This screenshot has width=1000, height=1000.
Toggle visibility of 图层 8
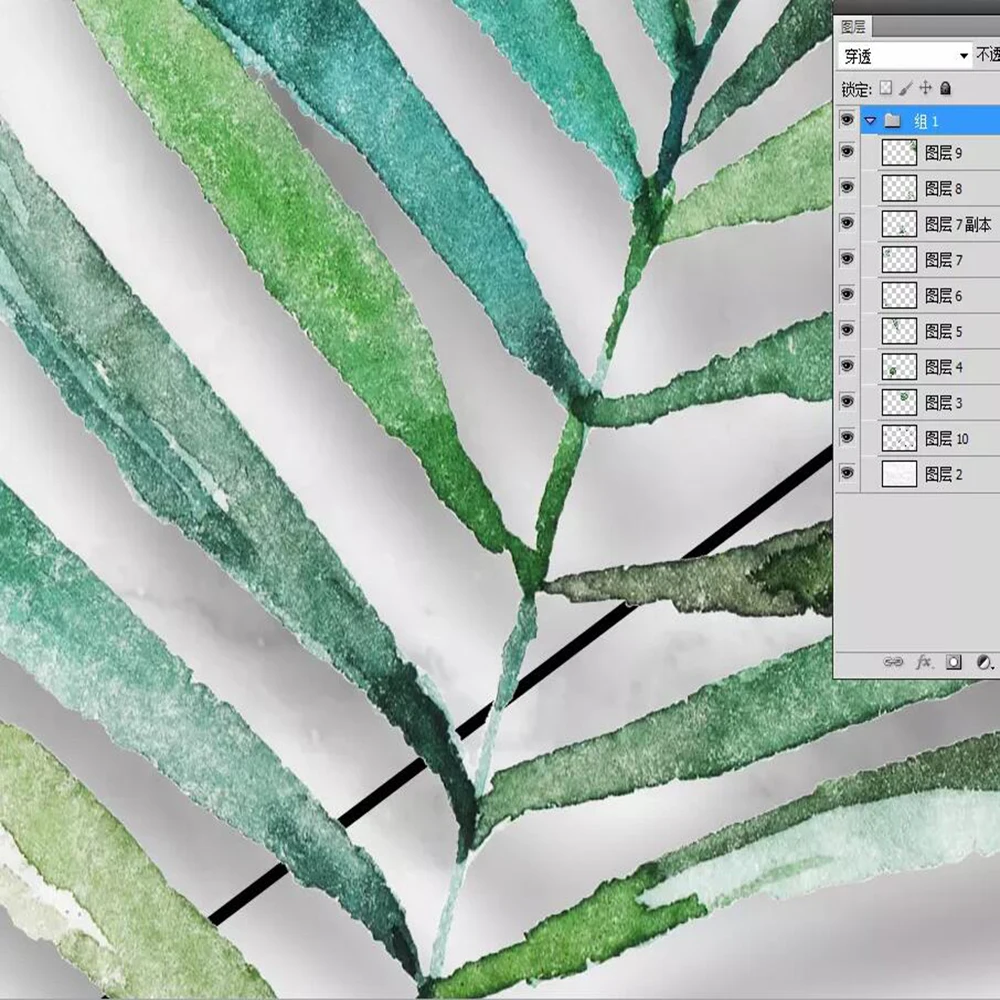point(847,188)
